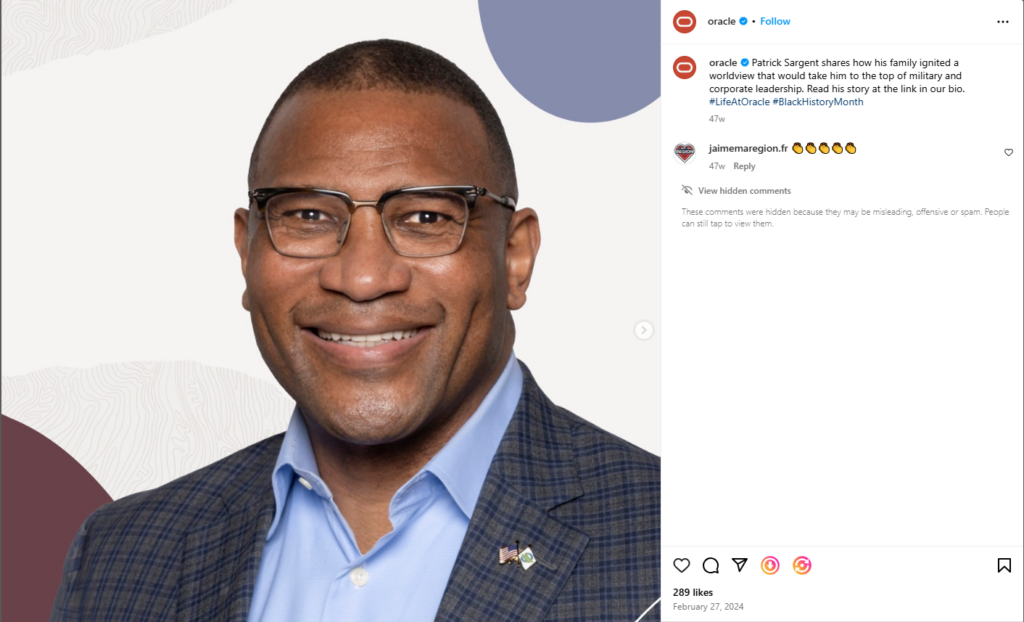This screenshot has height=622, width=1024.
Task: Show hidden comments
Action: click(744, 191)
